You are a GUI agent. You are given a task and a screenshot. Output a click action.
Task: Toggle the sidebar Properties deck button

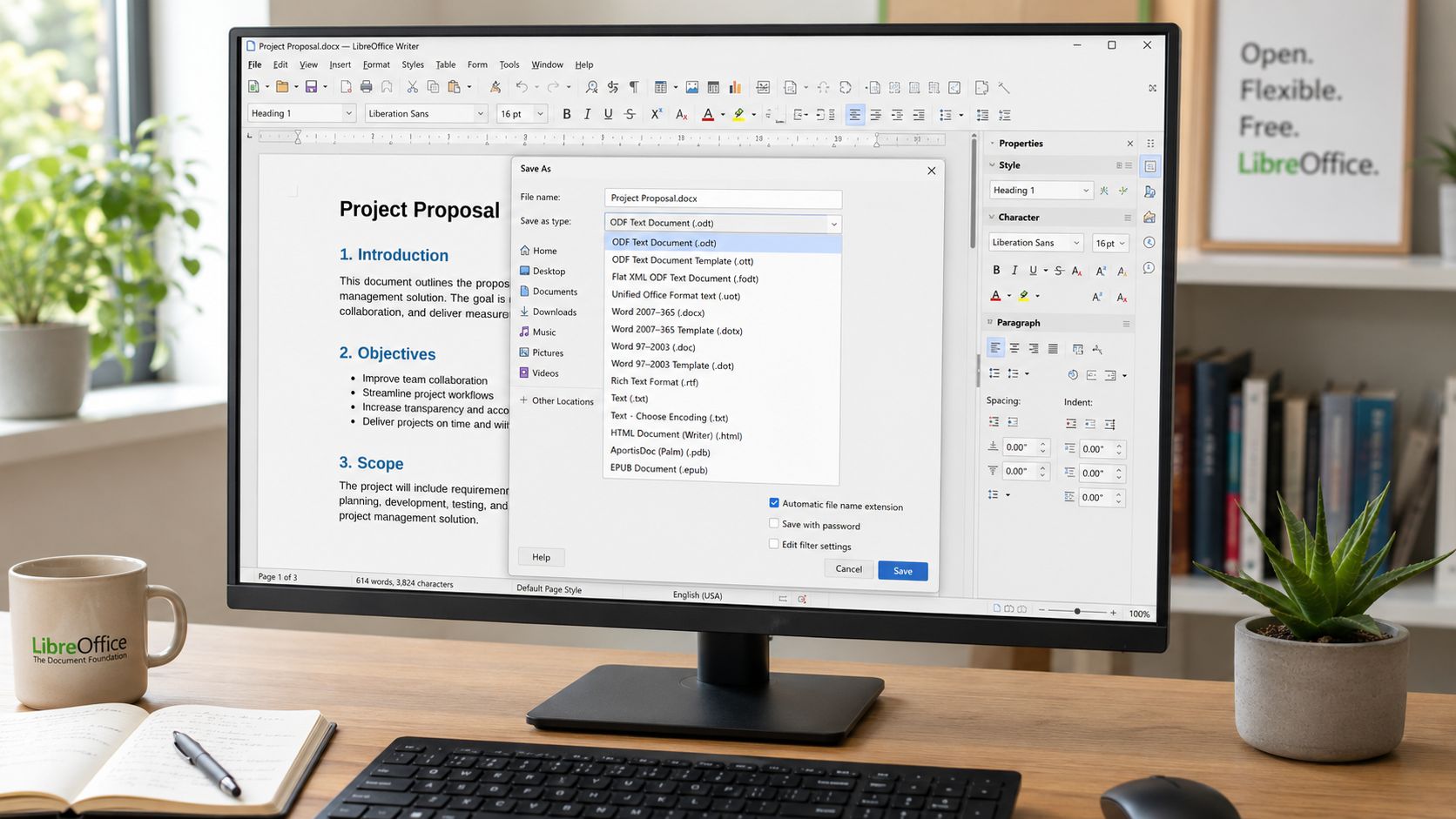tap(1150, 166)
